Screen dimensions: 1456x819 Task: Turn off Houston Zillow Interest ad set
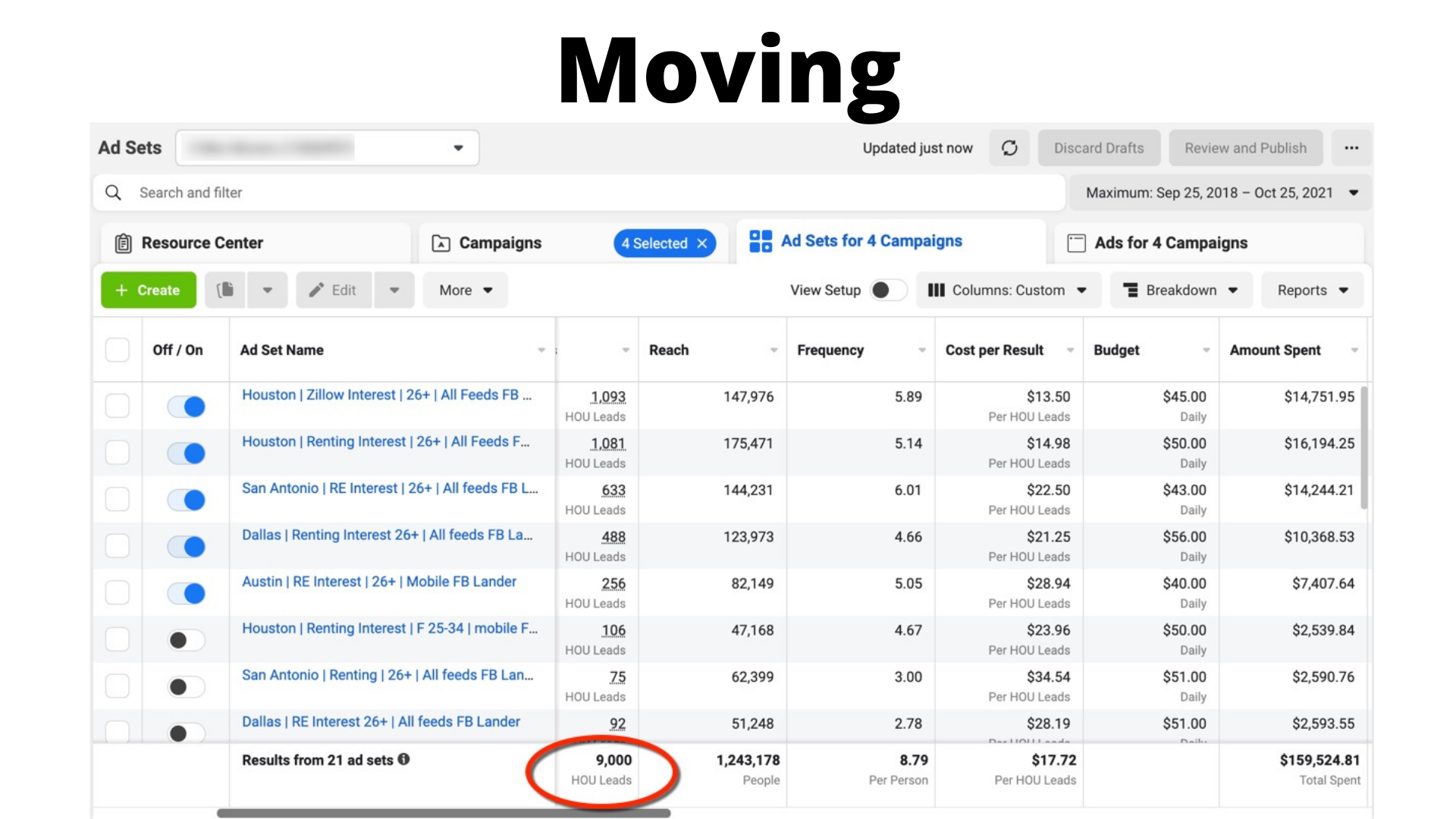(x=187, y=406)
